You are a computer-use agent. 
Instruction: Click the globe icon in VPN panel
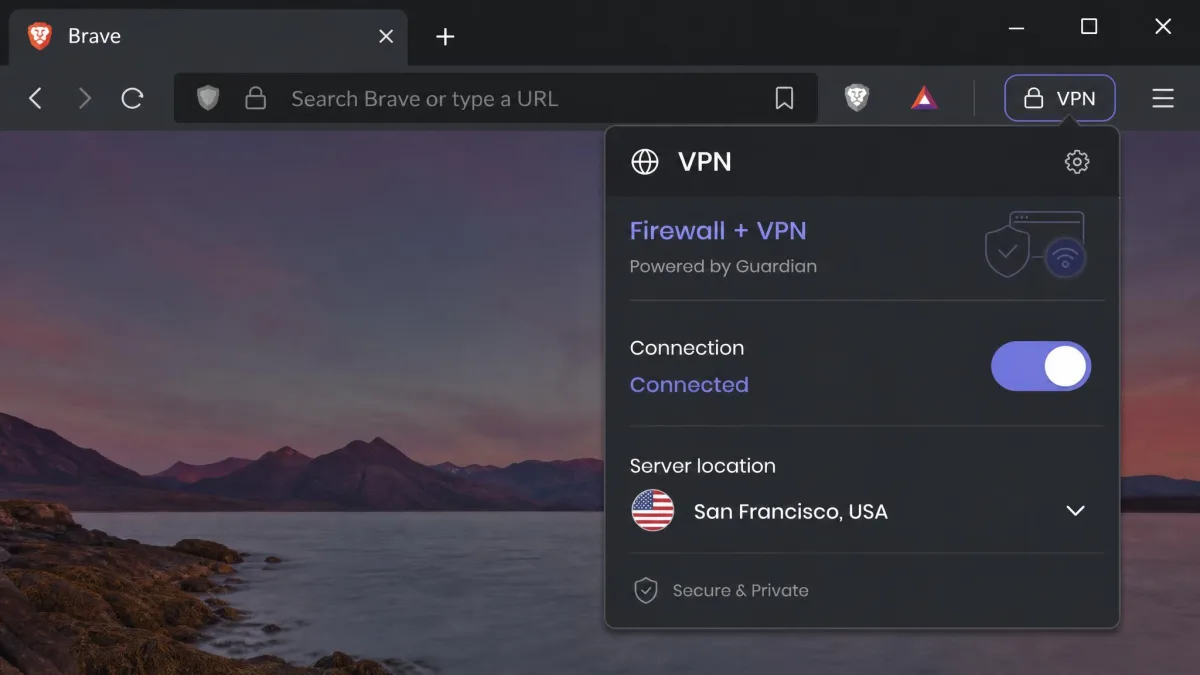(645, 162)
